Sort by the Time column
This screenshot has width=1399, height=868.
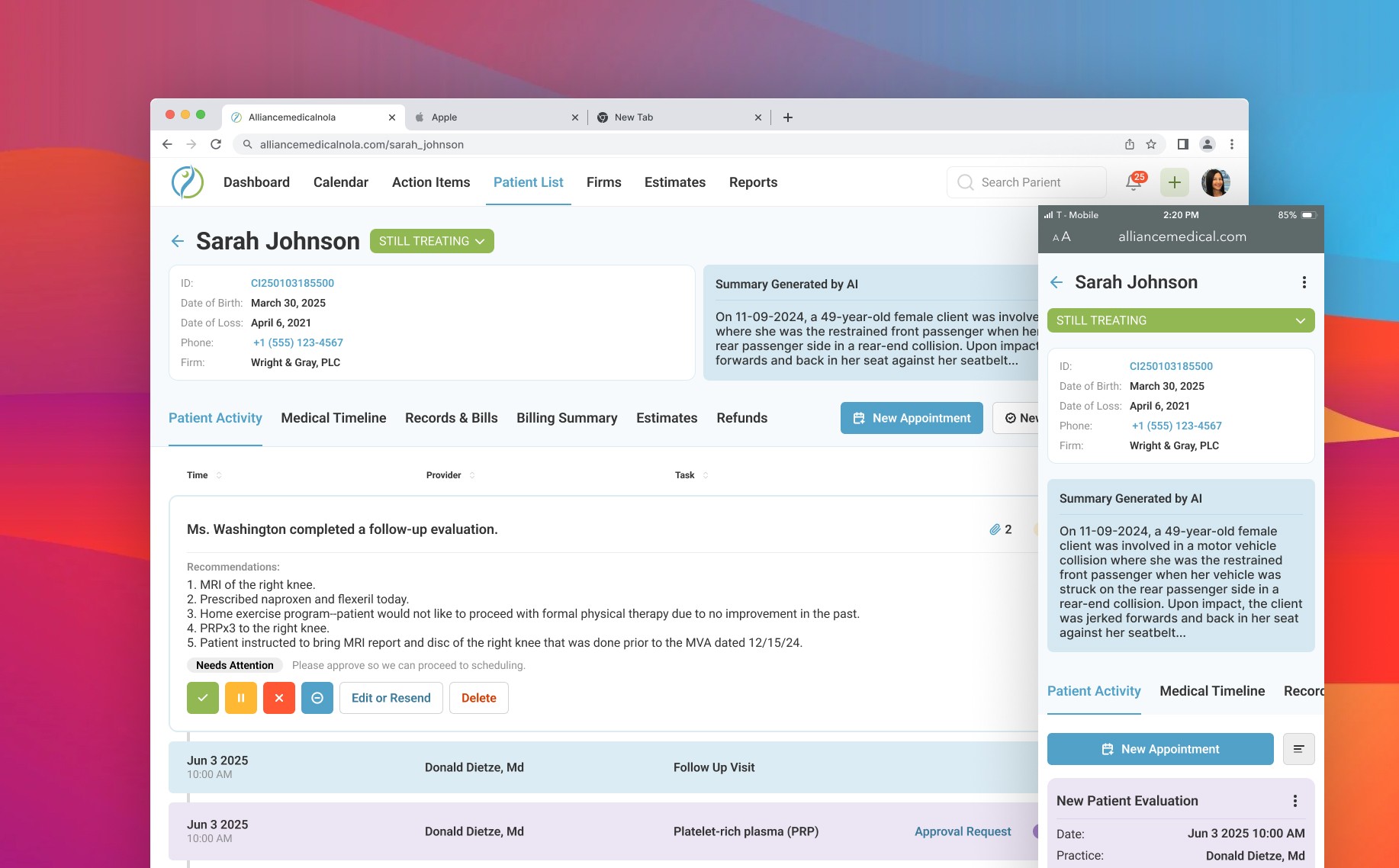(x=204, y=475)
